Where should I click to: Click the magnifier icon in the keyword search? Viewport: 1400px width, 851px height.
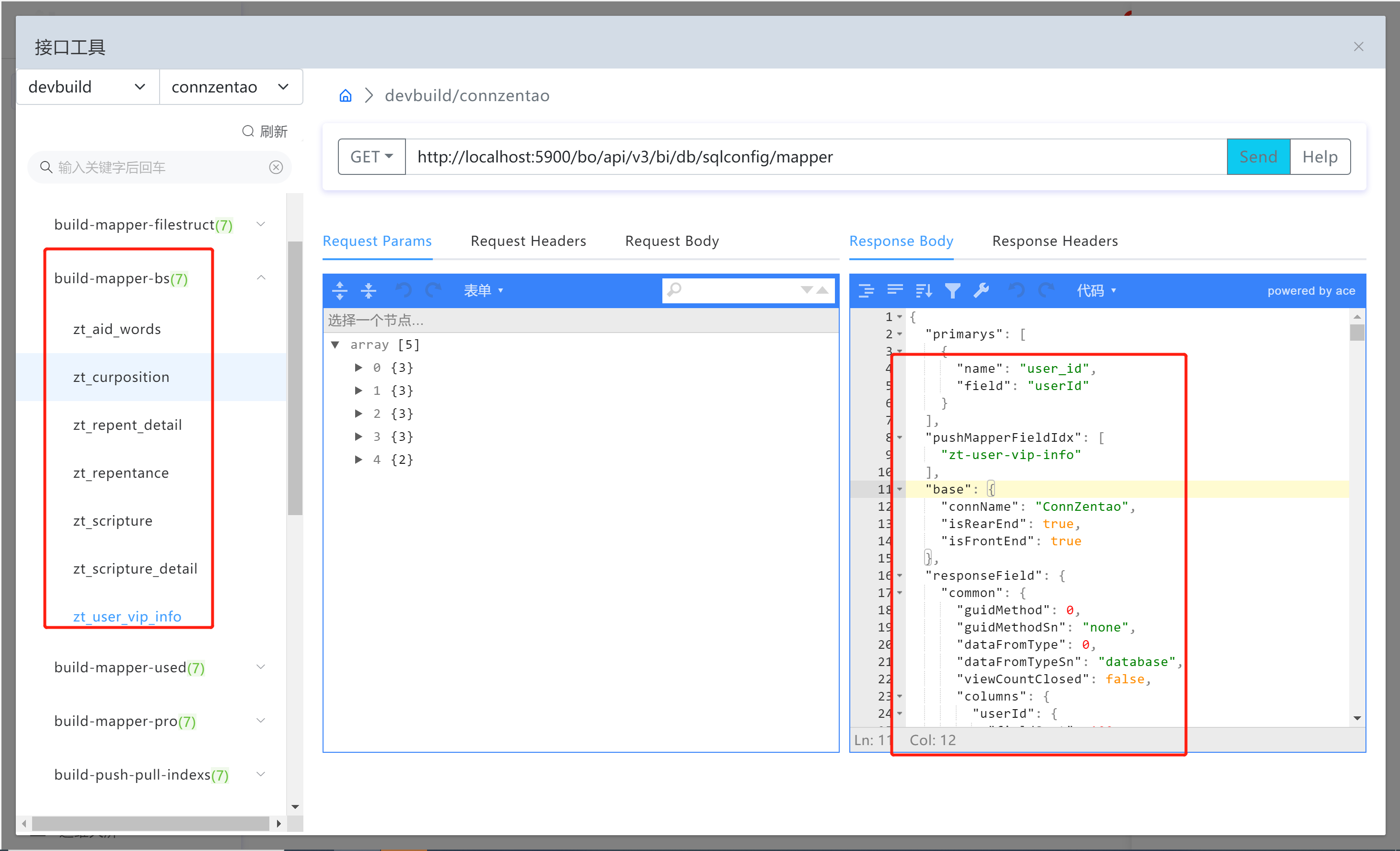coord(46,167)
